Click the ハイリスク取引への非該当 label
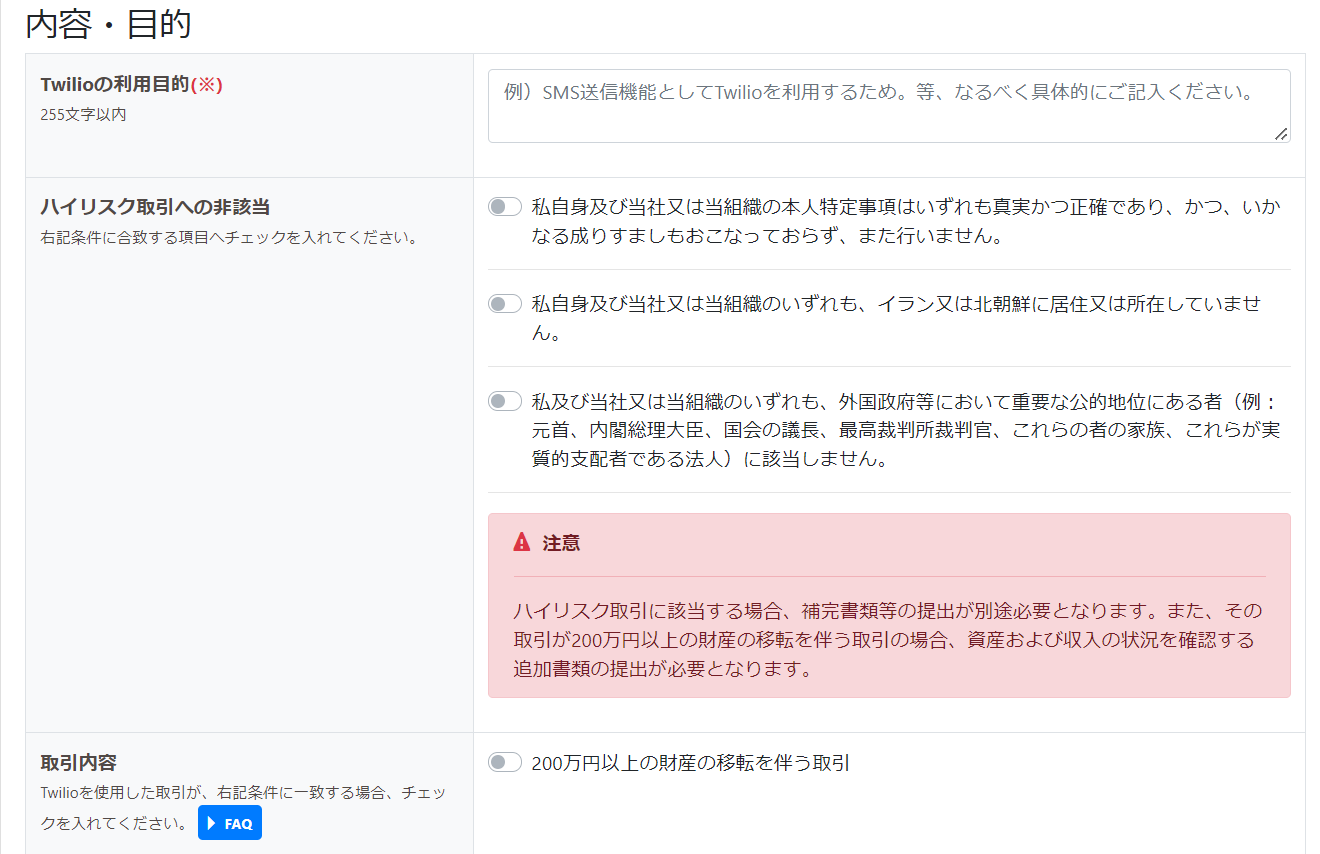This screenshot has width=1320, height=854. 155,207
